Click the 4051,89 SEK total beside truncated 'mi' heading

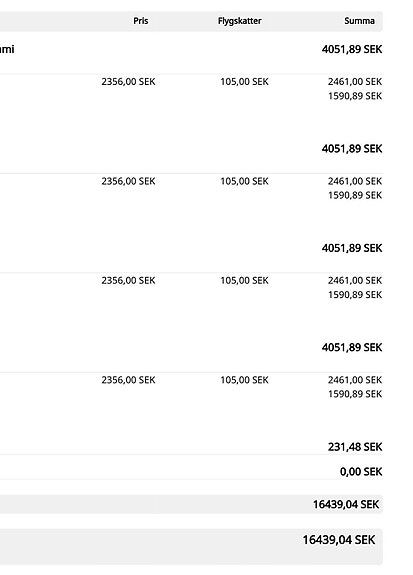(x=352, y=49)
